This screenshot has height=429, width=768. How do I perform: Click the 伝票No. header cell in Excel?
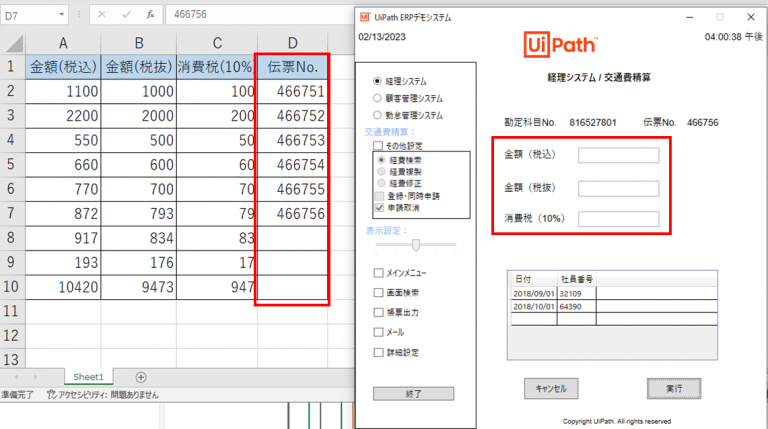click(292, 67)
